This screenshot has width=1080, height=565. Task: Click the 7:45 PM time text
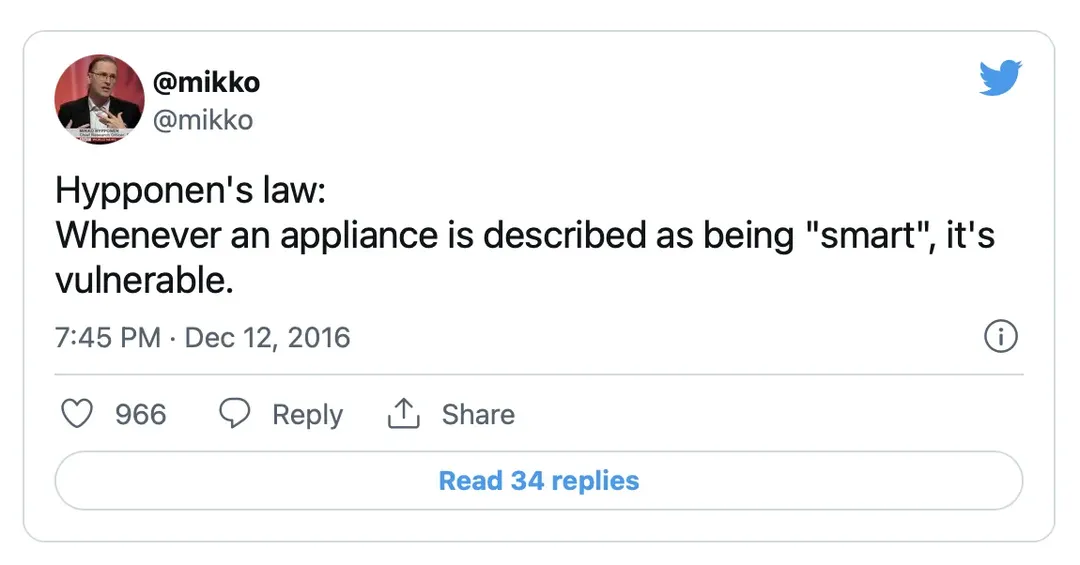click(108, 337)
